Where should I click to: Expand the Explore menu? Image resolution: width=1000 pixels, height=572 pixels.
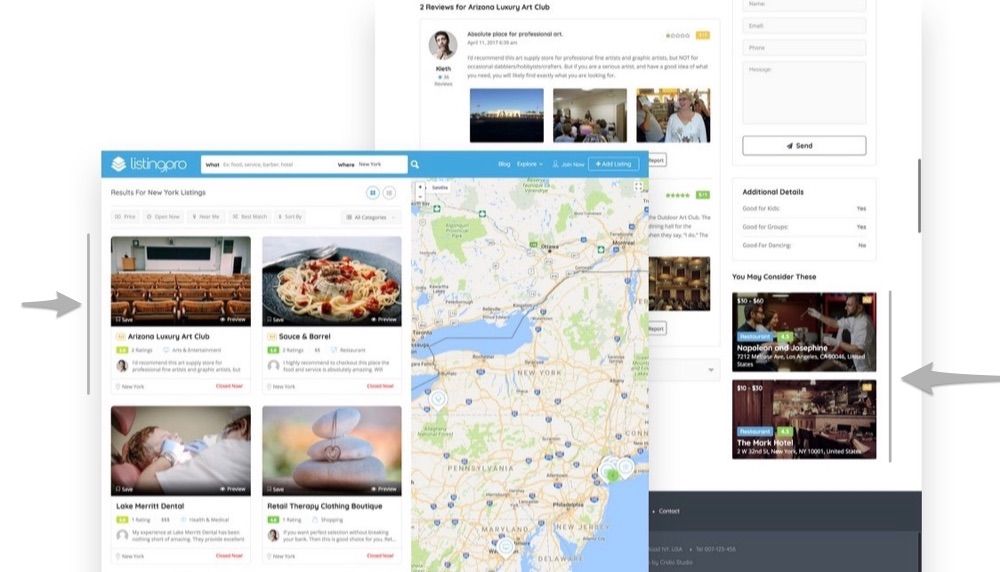529,164
